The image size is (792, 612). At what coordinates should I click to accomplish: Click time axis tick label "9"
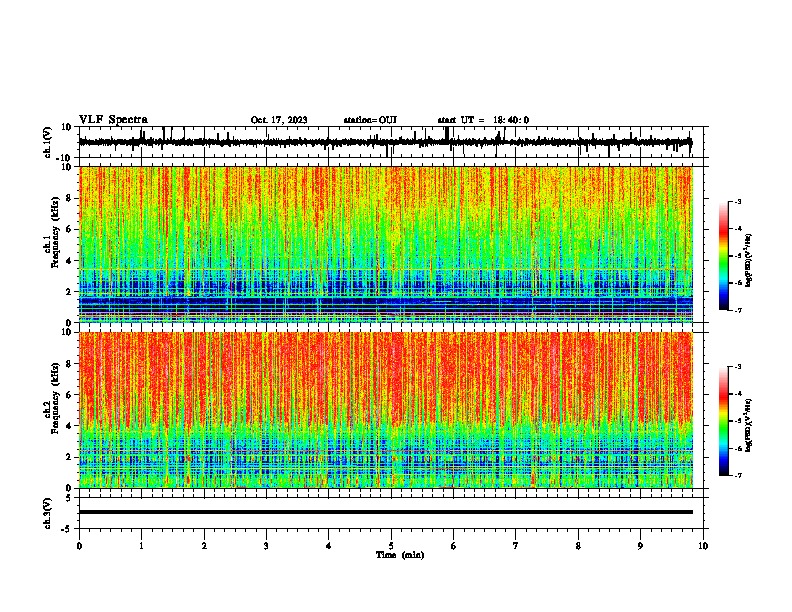[x=640, y=546]
